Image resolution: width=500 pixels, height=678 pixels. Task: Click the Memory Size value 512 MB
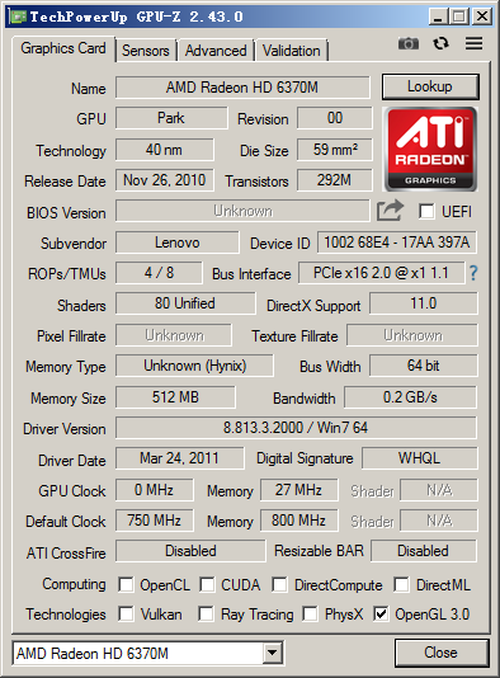click(x=176, y=397)
